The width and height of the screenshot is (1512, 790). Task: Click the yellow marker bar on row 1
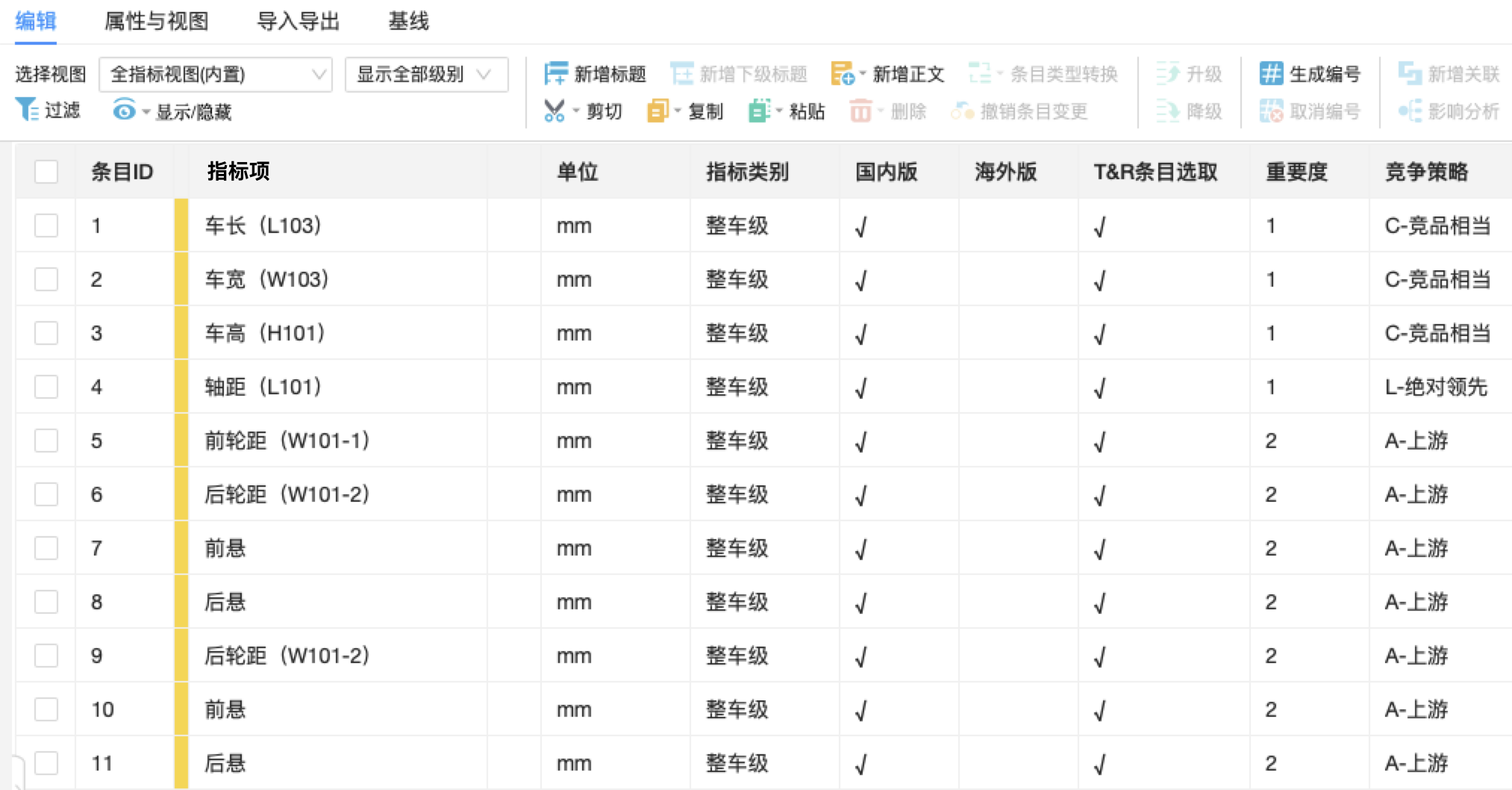181,226
